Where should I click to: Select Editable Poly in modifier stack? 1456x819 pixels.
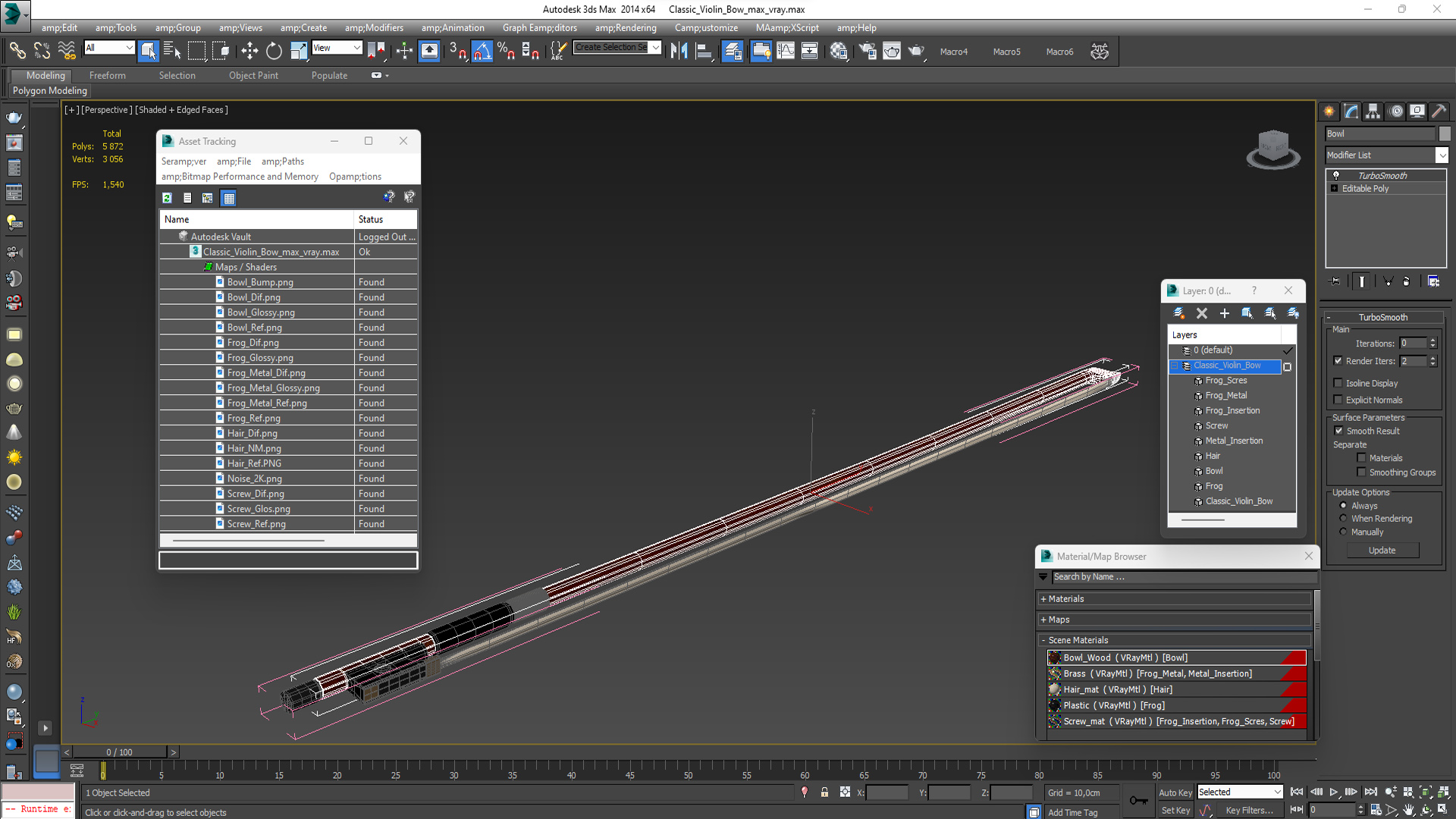click(1365, 189)
